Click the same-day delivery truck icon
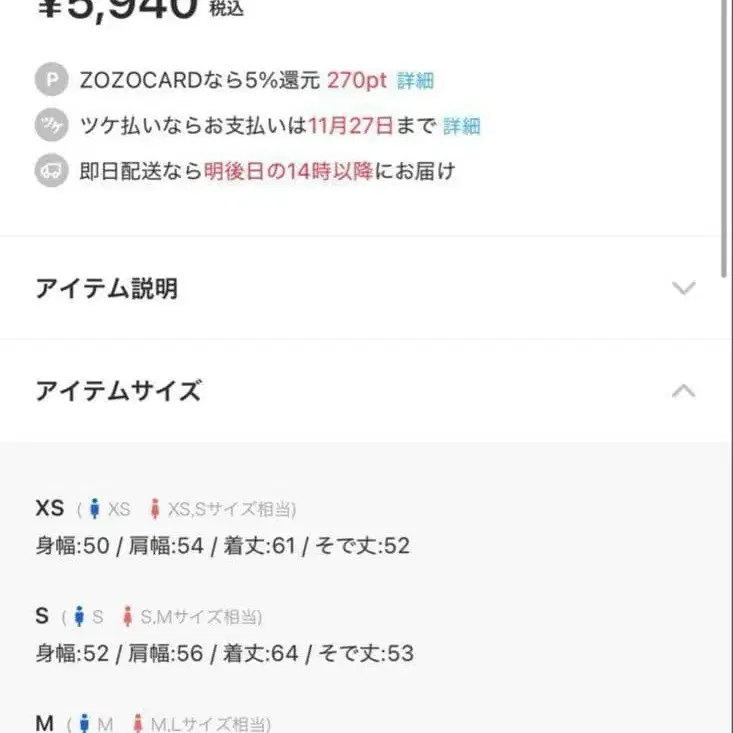The height and width of the screenshot is (733, 733). click(x=51, y=171)
